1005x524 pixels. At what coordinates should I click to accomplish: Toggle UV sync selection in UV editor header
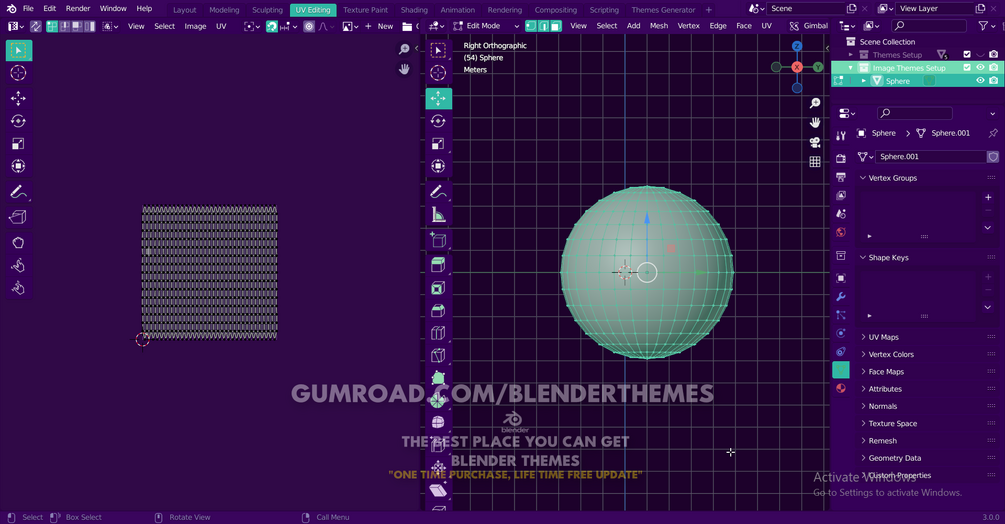click(35, 26)
